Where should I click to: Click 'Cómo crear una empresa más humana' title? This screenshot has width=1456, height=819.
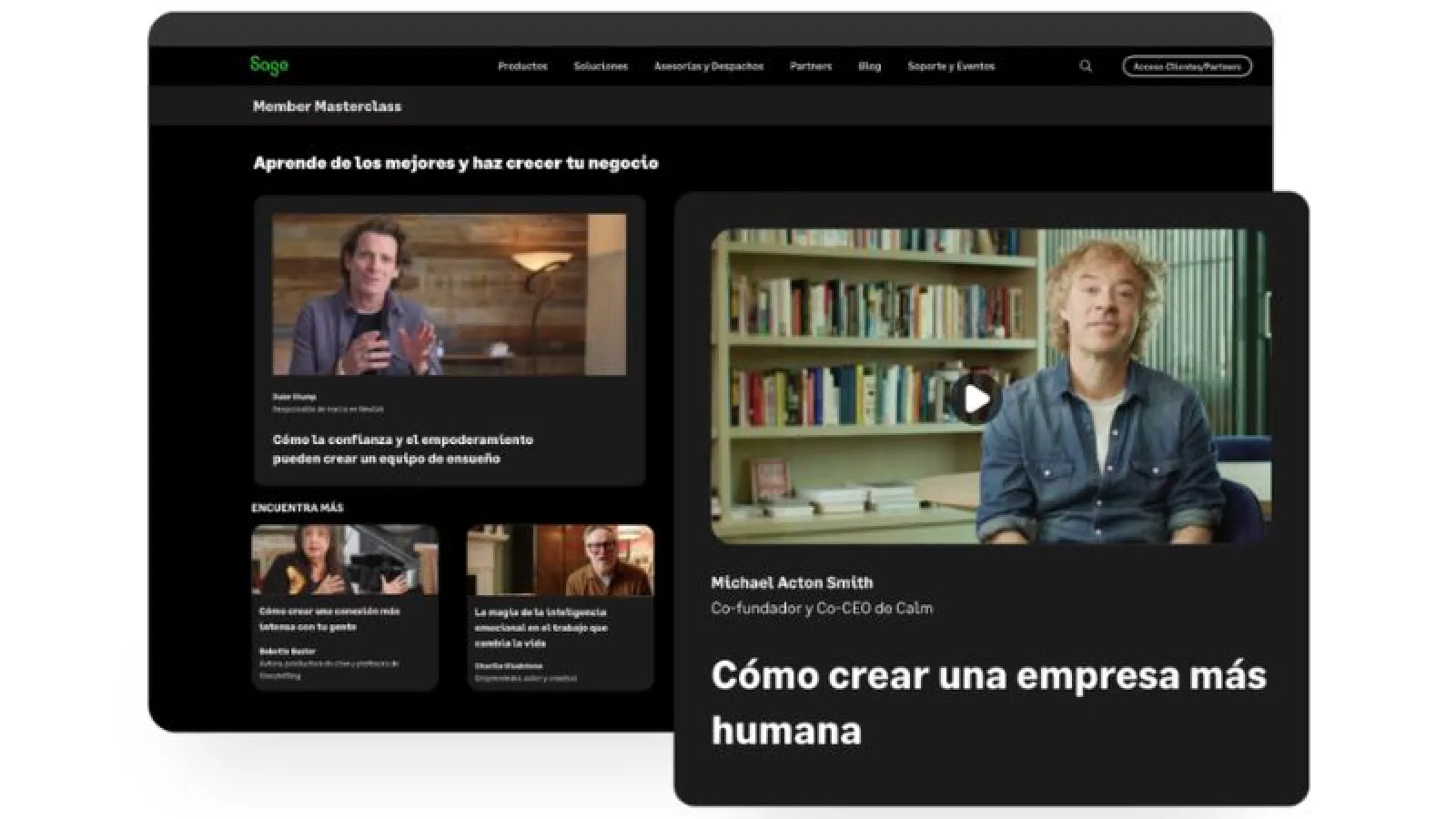click(x=987, y=702)
